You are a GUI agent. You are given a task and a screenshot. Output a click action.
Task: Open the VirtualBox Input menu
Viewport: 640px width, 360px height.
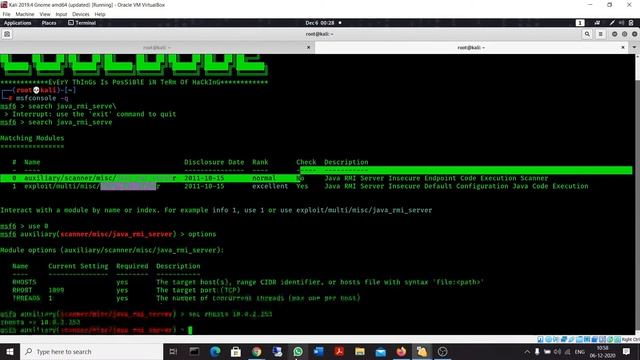61,14
